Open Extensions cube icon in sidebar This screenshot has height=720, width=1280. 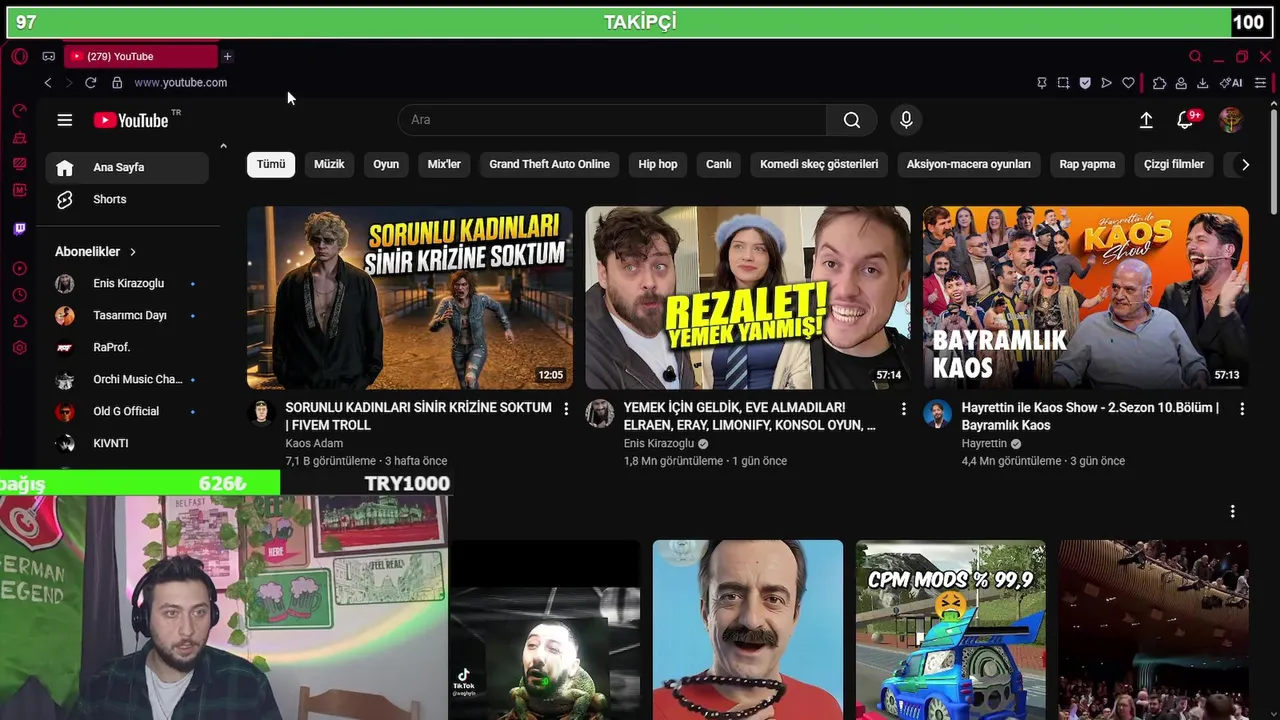pos(19,321)
